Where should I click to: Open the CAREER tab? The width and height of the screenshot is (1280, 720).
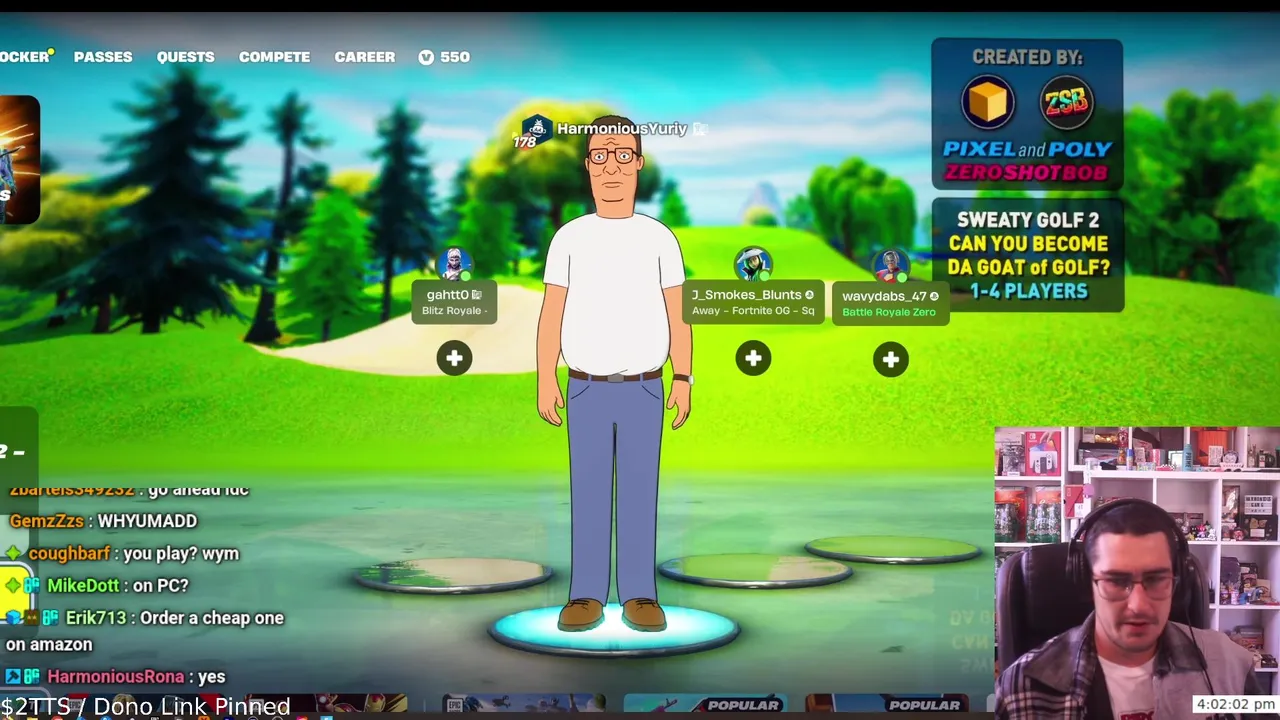pyautogui.click(x=365, y=57)
